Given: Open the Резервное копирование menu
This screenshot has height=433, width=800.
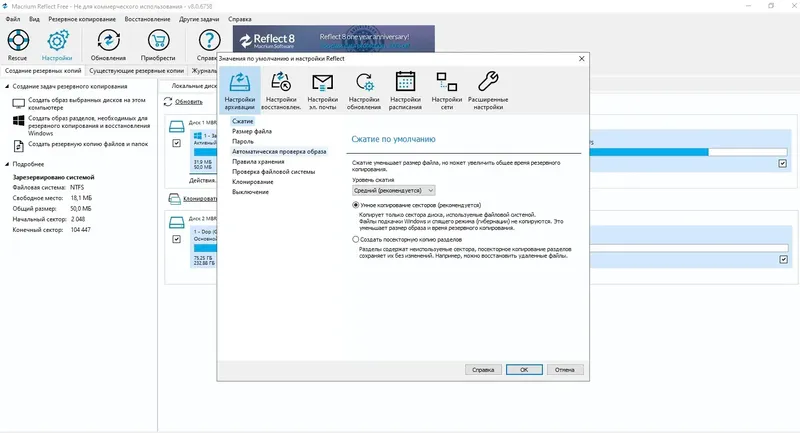Looking at the screenshot, I should pos(82,19).
